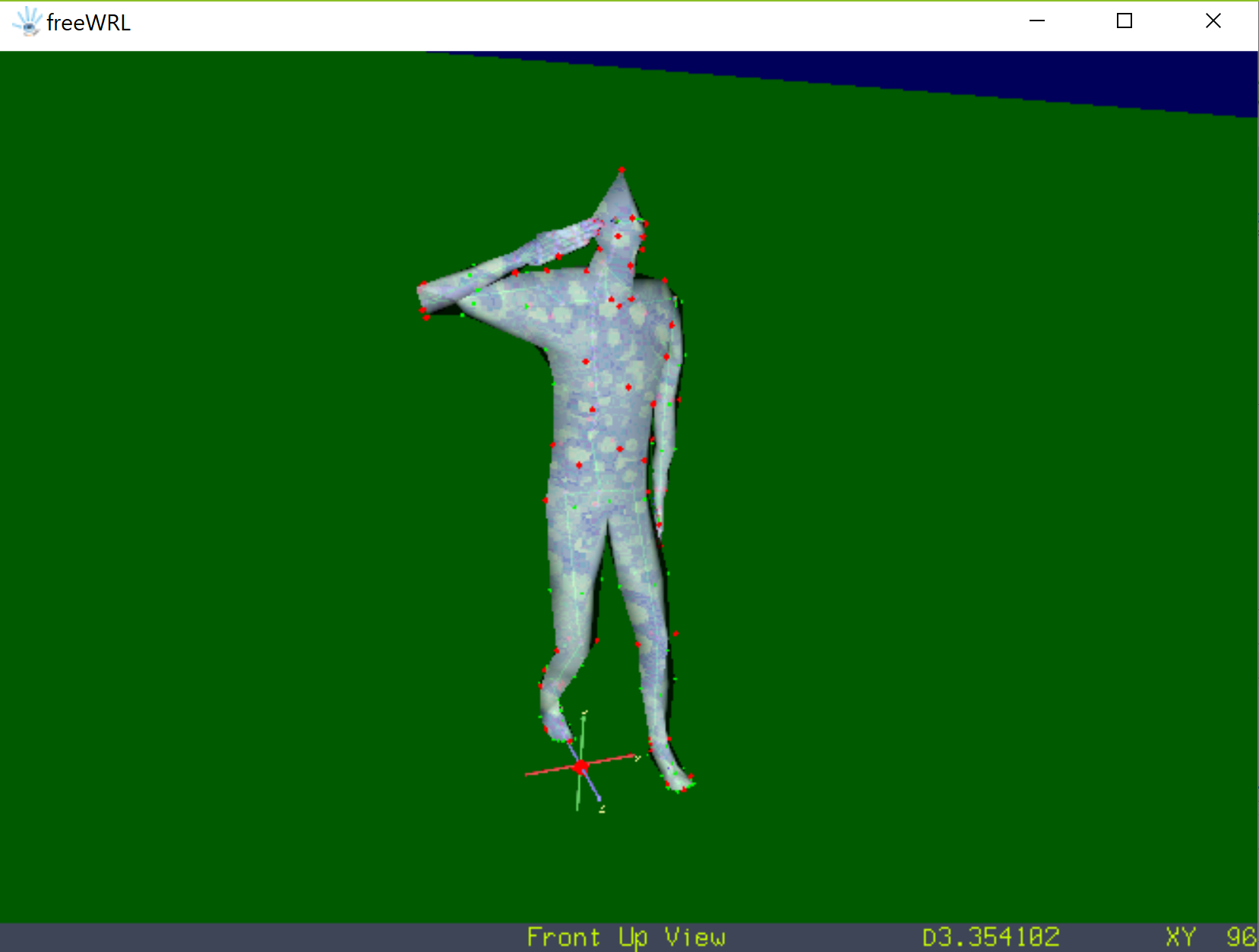Maximize the freeWRL window

point(1125,21)
